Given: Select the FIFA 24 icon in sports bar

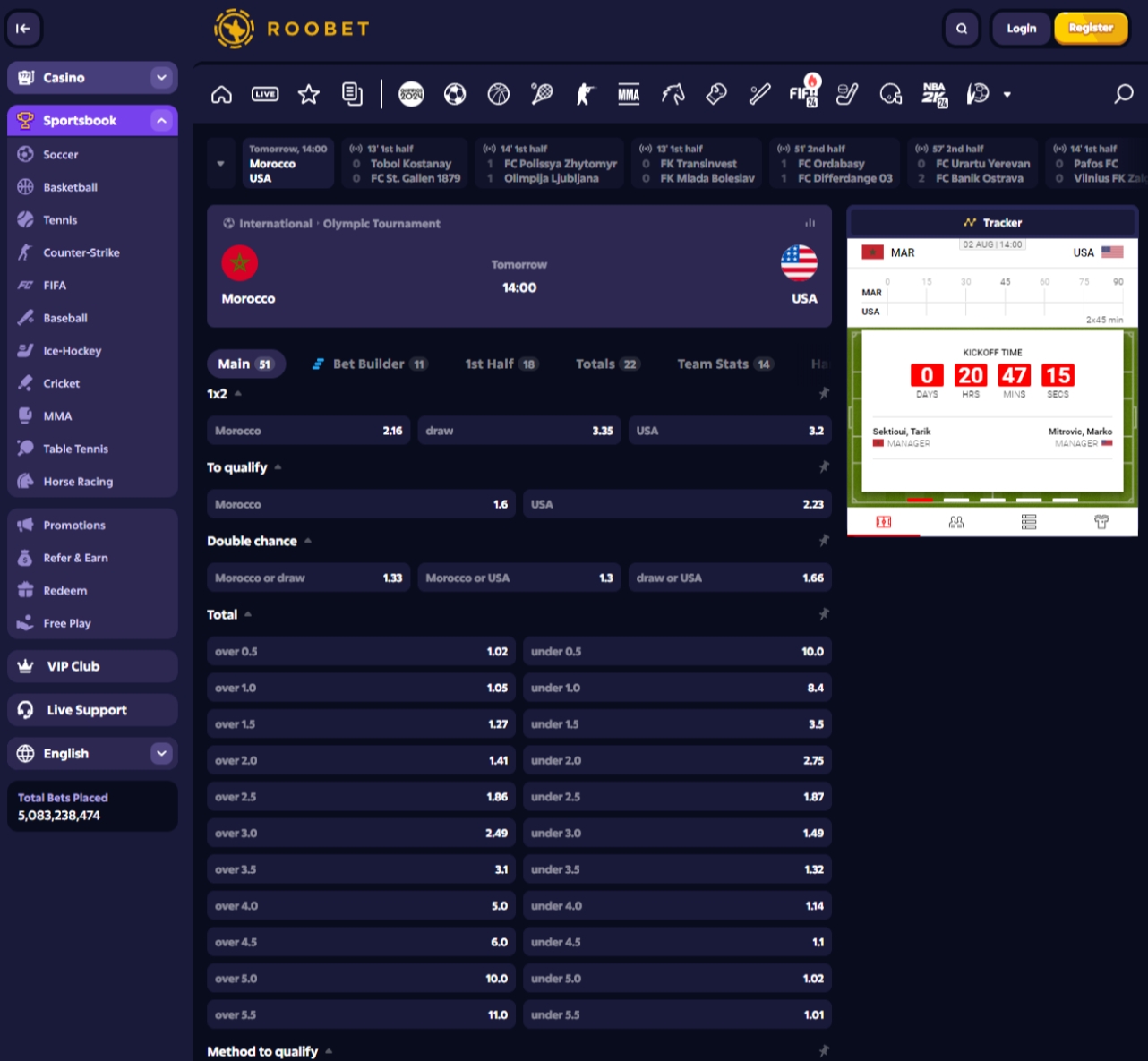Looking at the screenshot, I should coord(804,92).
